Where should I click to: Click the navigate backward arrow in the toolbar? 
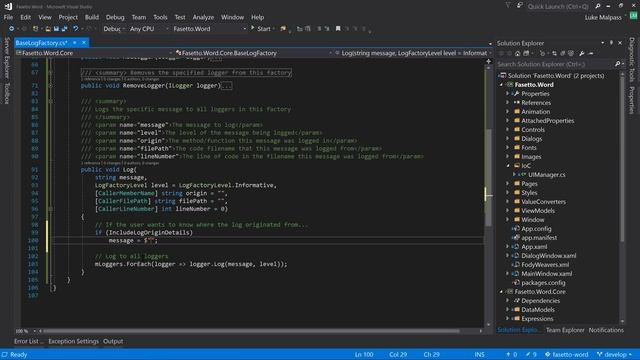pyautogui.click(x=11, y=29)
